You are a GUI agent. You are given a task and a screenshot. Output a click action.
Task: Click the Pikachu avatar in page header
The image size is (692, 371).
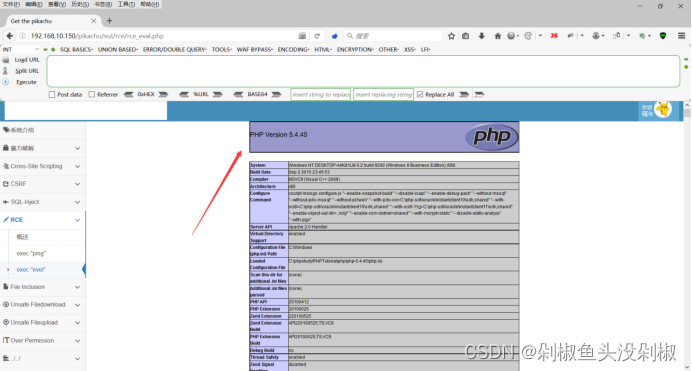pos(663,109)
